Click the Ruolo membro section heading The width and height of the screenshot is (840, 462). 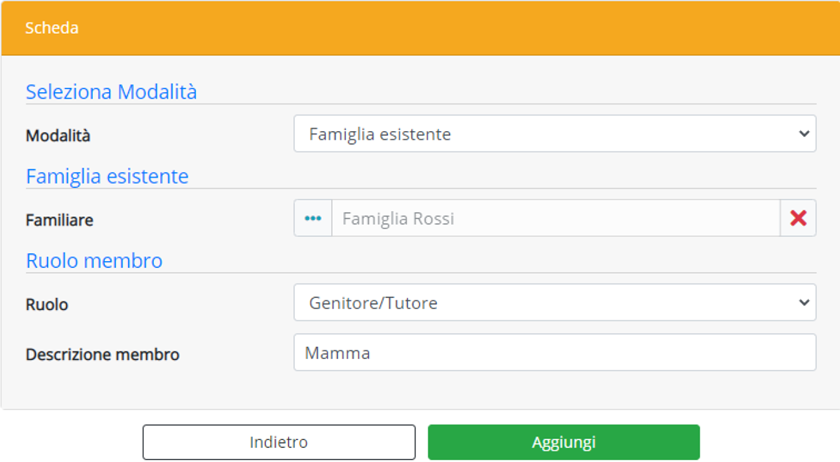[94, 261]
